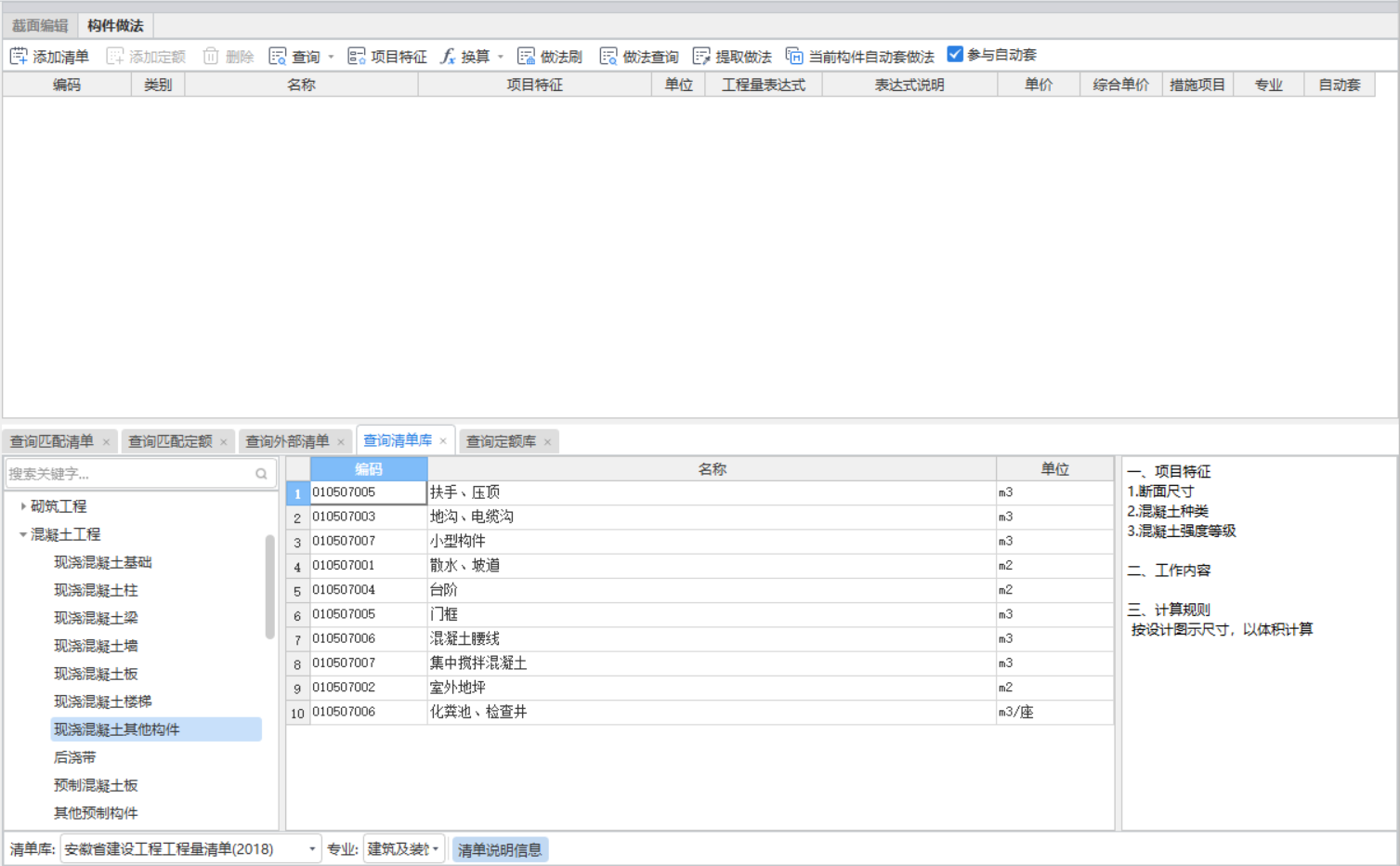
Task: Click row number 5 header
Action: pos(297,590)
